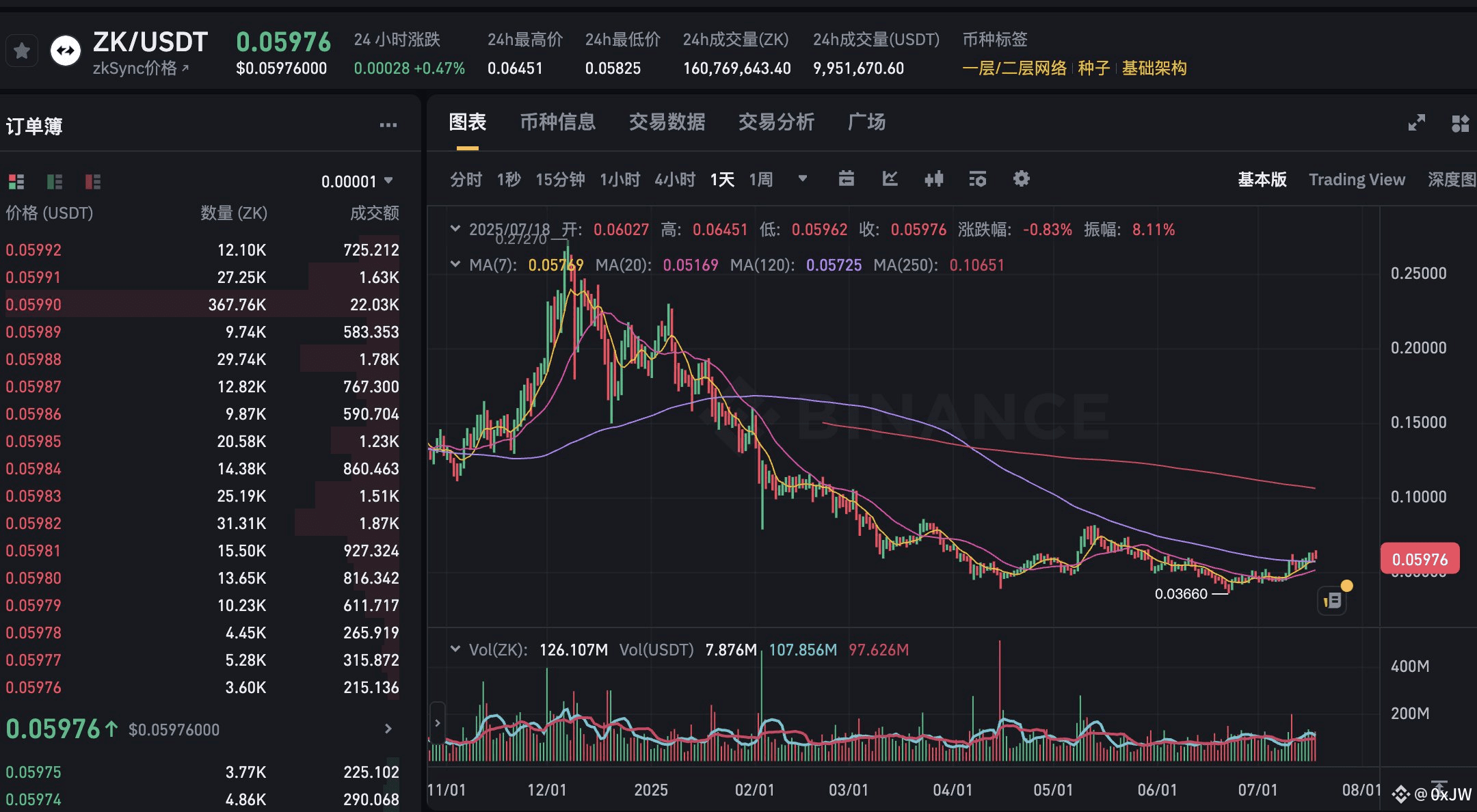Click the large 0.05976 last price in order book
This screenshot has height=812, width=1477.
pyautogui.click(x=53, y=729)
